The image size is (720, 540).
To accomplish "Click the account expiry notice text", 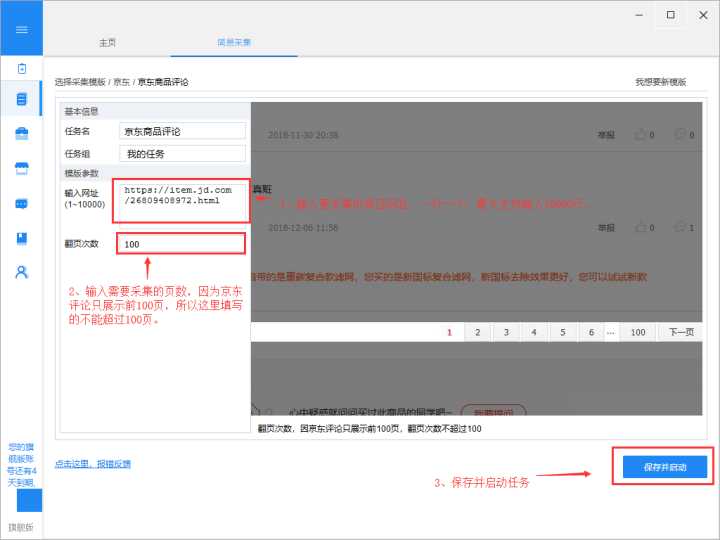I will pyautogui.click(x=21, y=465).
